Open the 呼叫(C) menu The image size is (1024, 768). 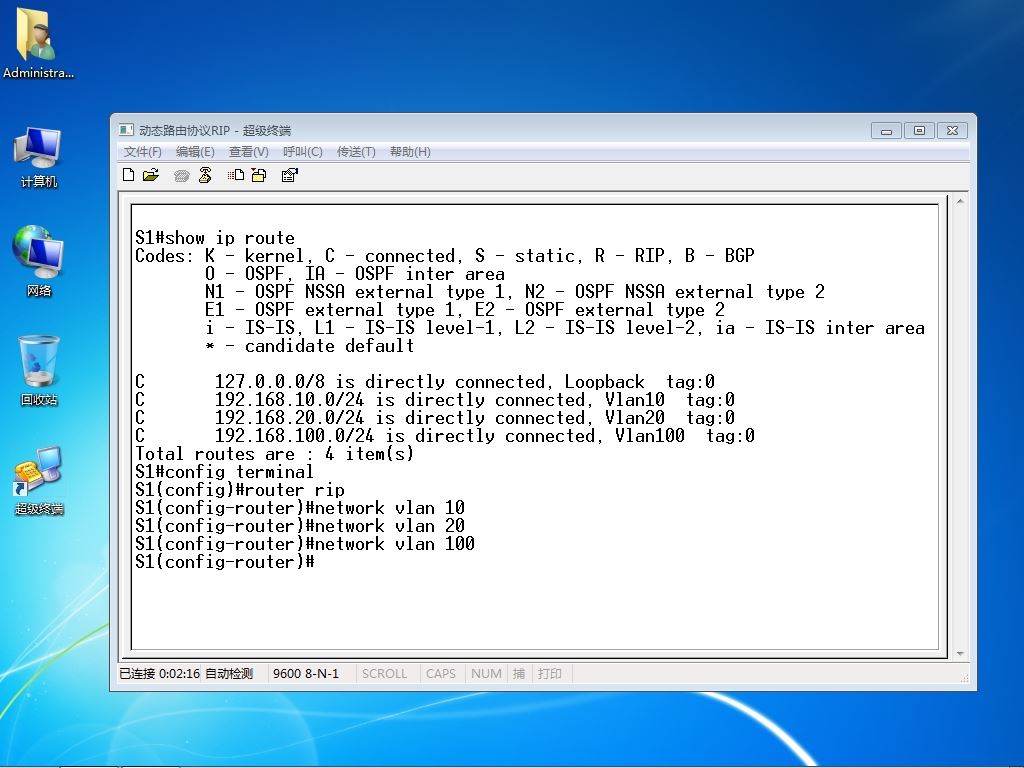click(302, 152)
